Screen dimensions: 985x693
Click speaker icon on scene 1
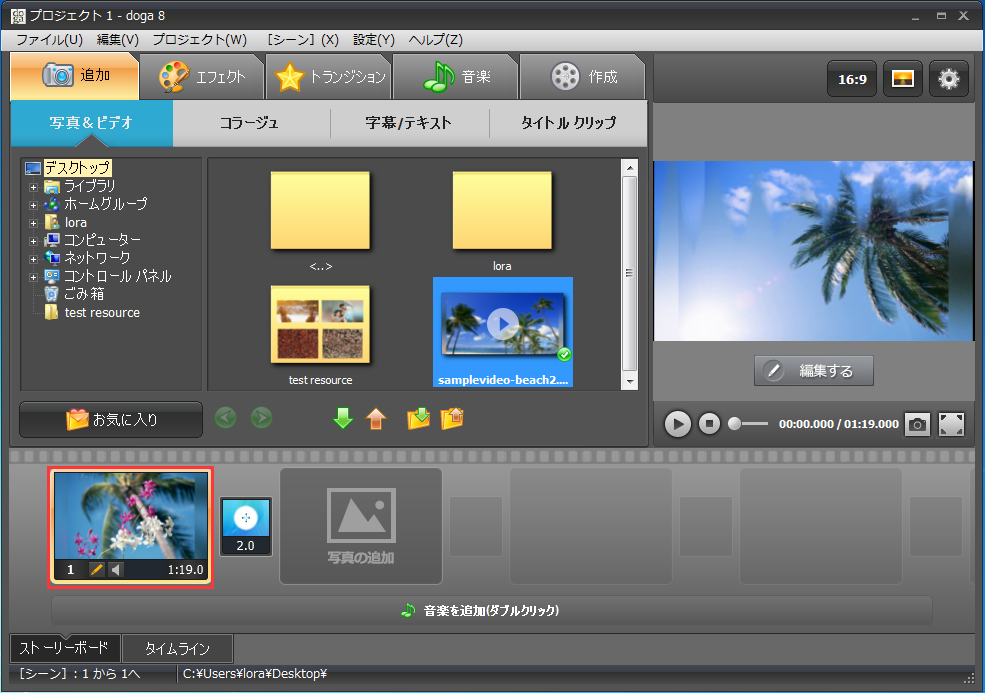(x=116, y=570)
